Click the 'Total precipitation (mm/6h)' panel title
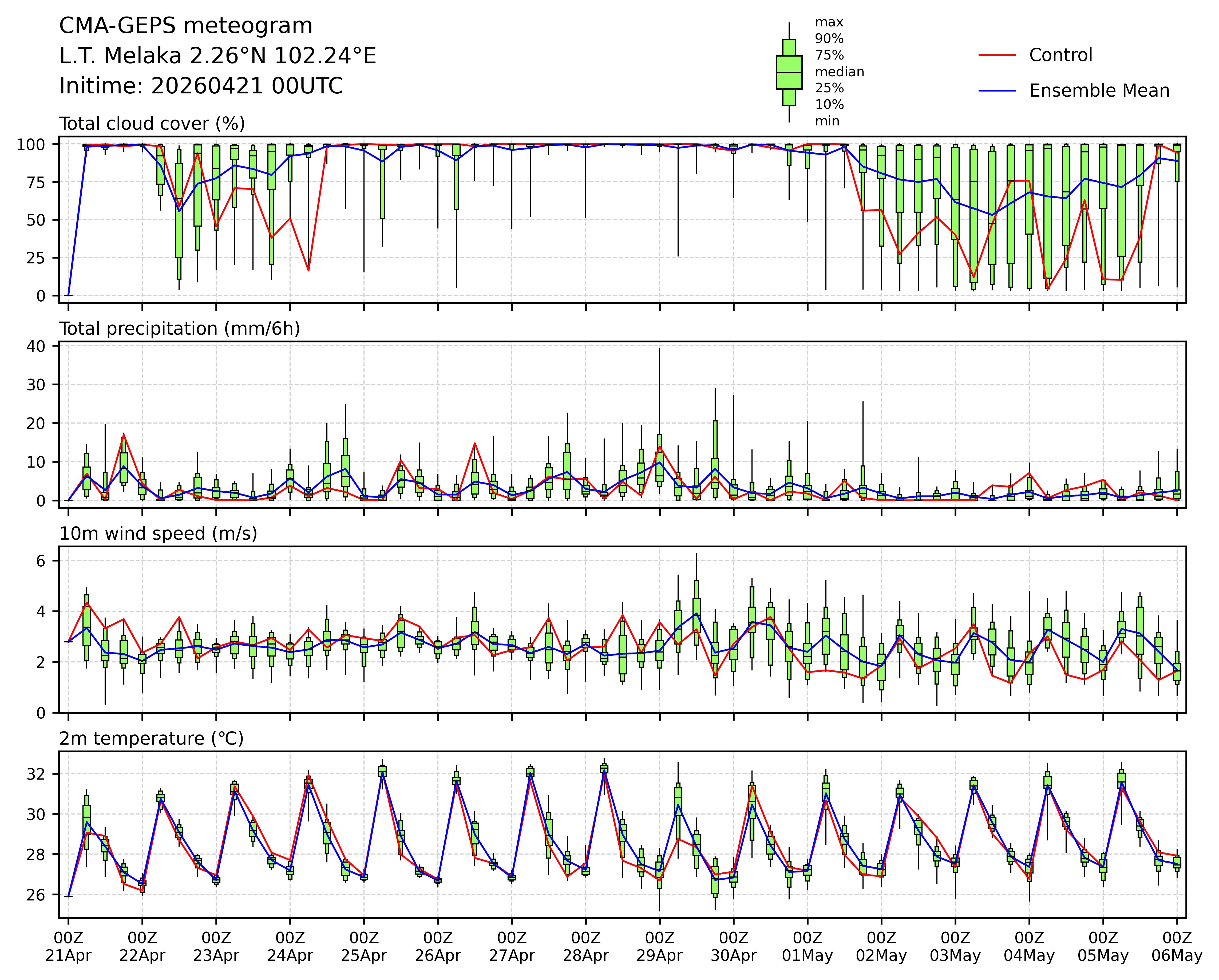 pos(179,329)
